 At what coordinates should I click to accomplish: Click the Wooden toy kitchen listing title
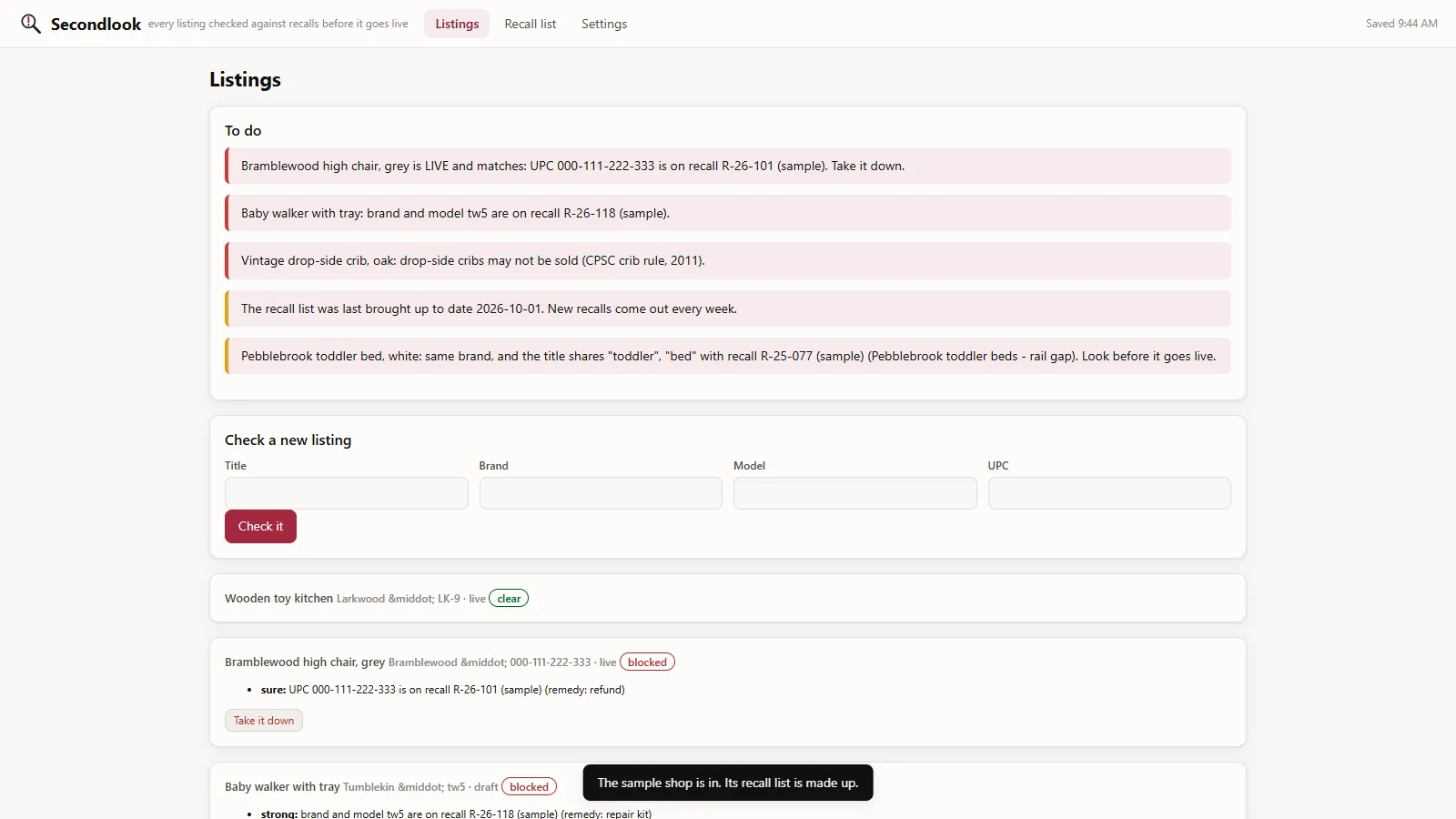(x=278, y=598)
